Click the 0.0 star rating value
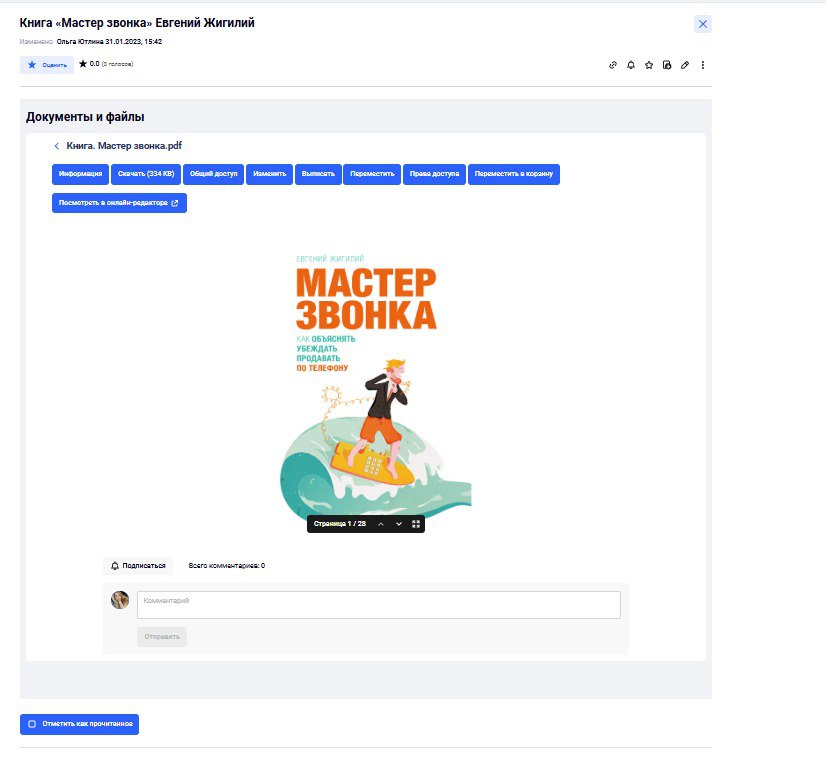 pos(94,64)
